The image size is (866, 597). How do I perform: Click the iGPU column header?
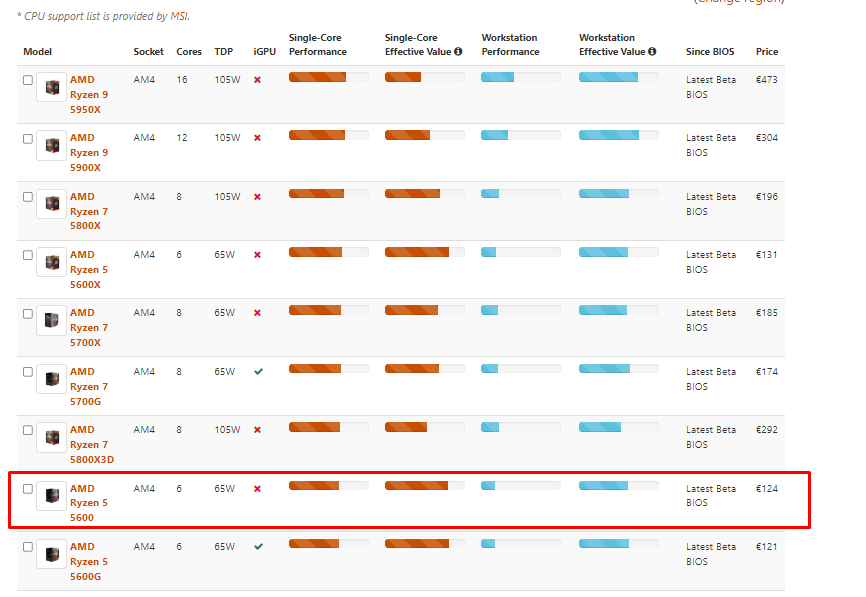tap(265, 52)
